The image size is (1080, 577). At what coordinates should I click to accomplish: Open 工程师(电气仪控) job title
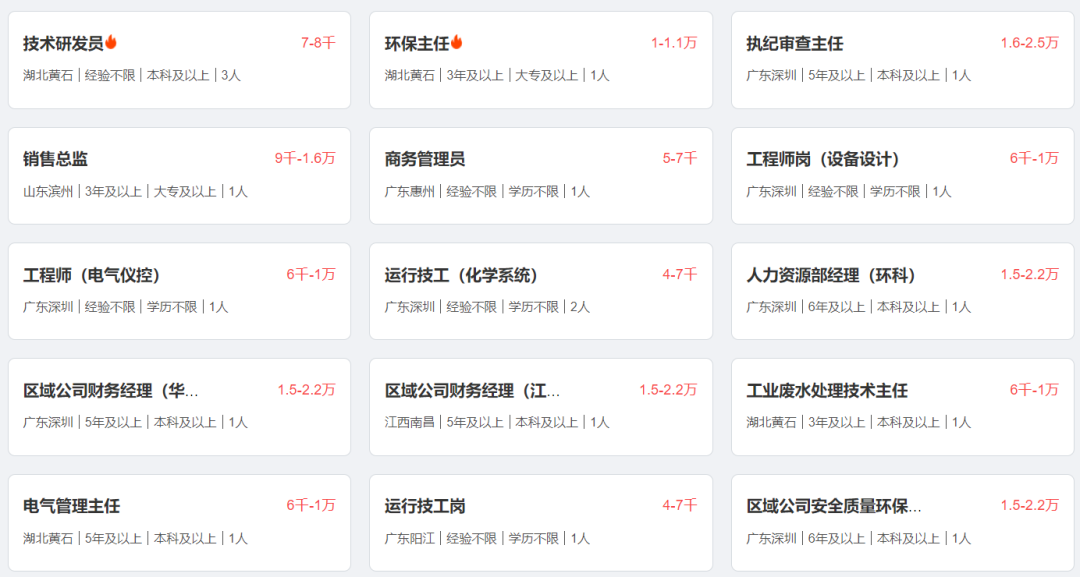click(92, 275)
